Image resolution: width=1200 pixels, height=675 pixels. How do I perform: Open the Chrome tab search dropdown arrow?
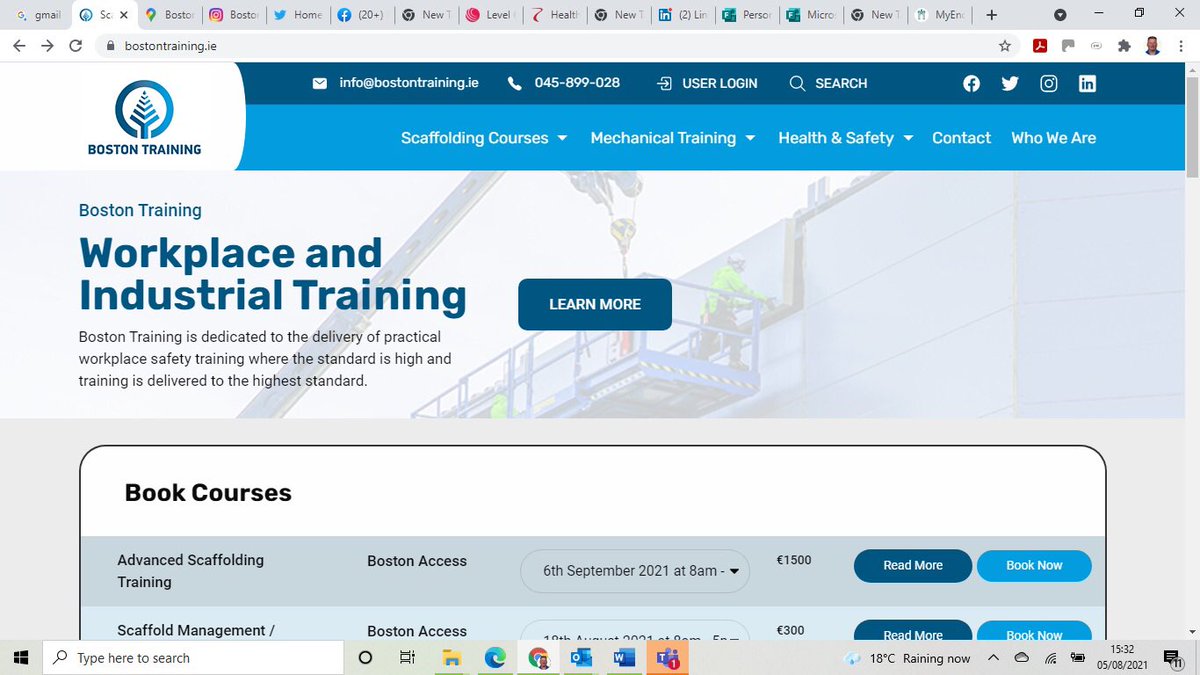[1060, 15]
